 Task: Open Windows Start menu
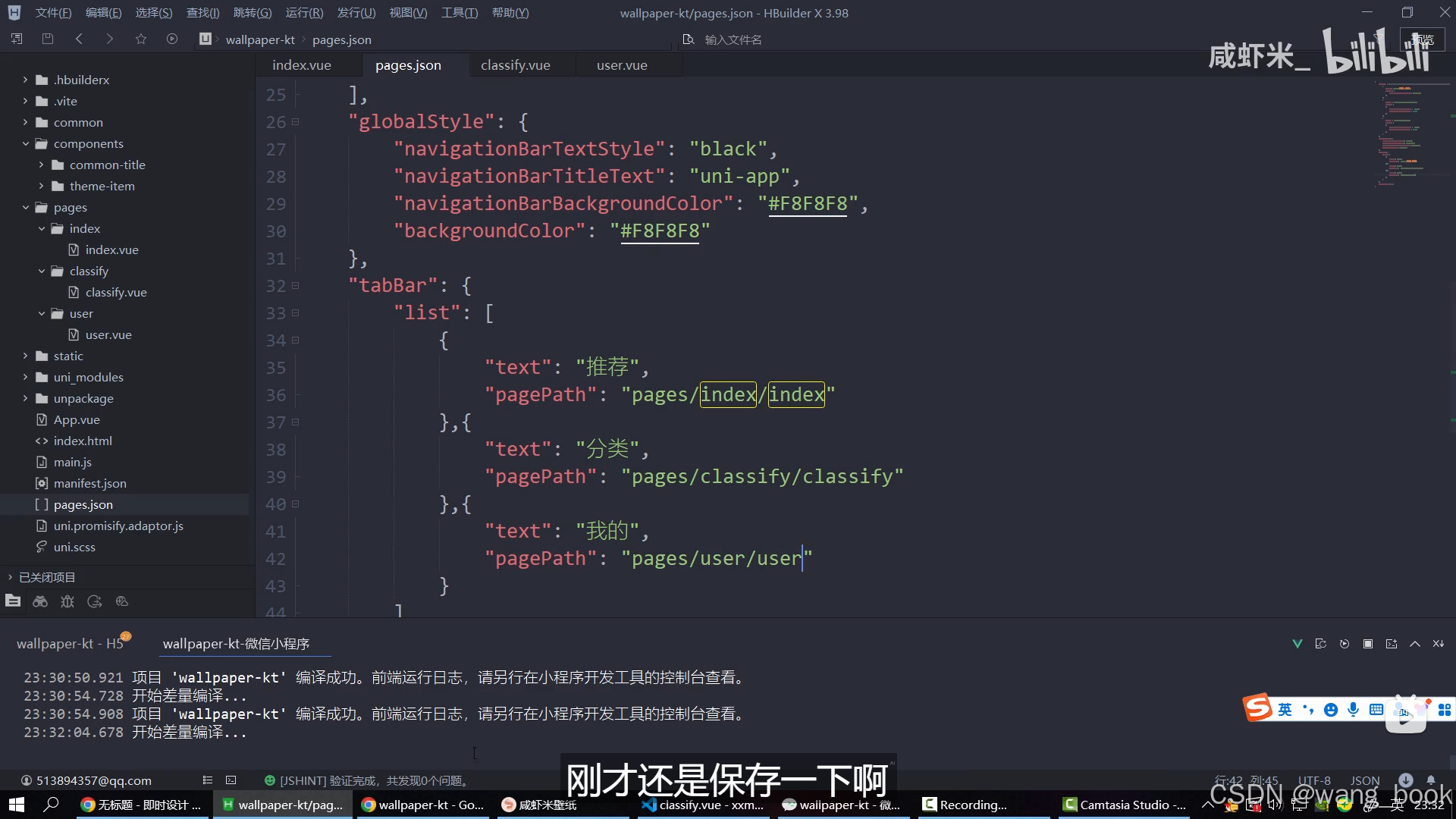pos(16,805)
